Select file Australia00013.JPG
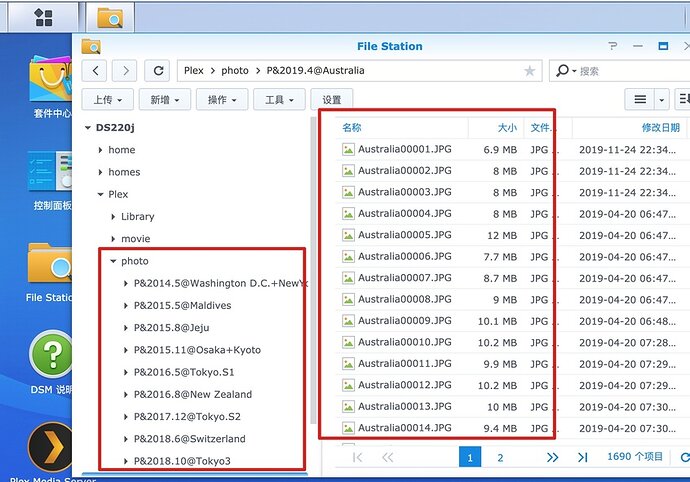The height and width of the screenshot is (482, 690). click(405, 407)
